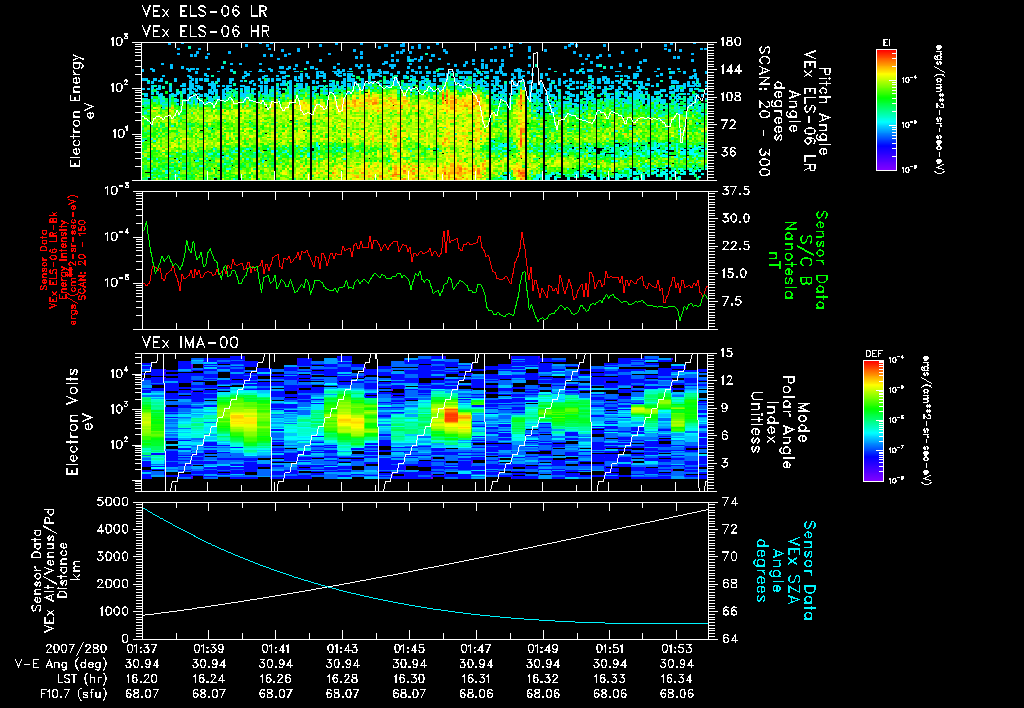Click the DEF label above the color bar
Viewport: 1024px width, 708px height.
(x=874, y=354)
